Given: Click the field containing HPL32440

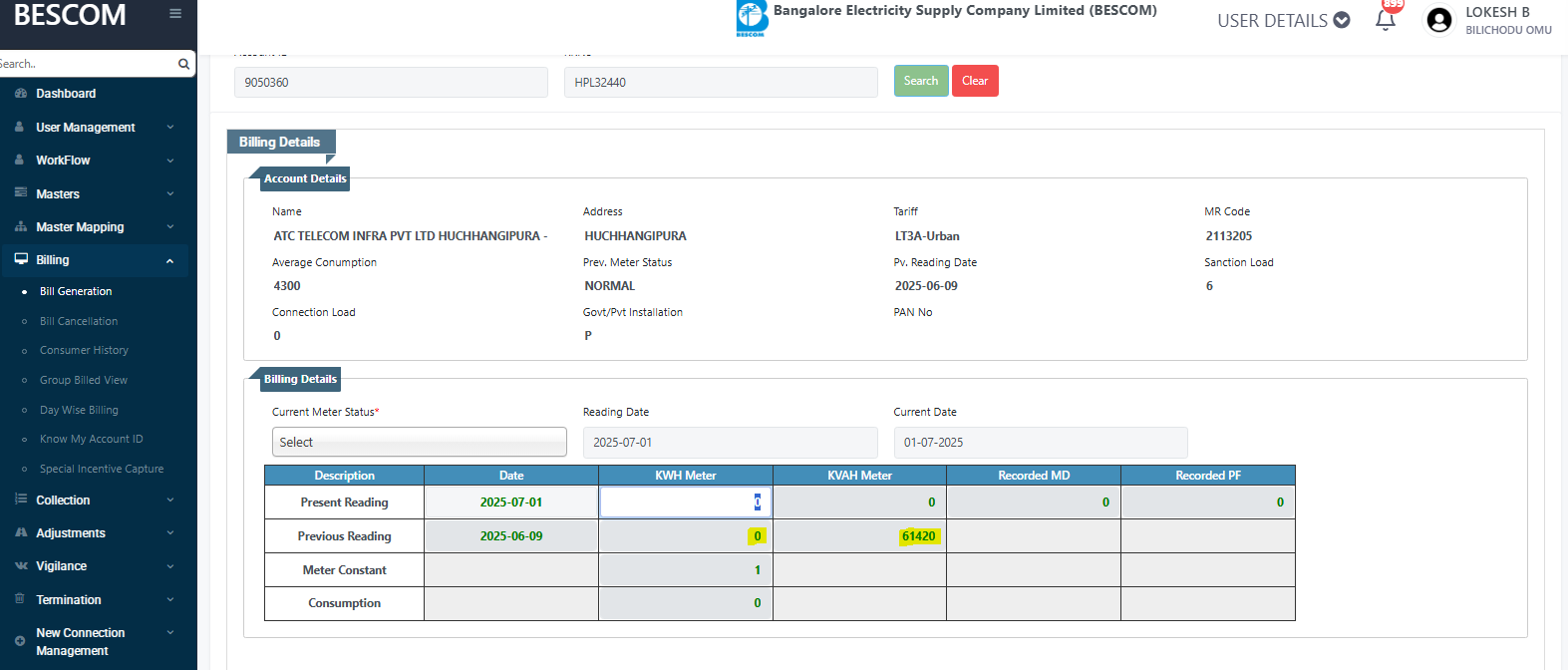Looking at the screenshot, I should (x=721, y=82).
